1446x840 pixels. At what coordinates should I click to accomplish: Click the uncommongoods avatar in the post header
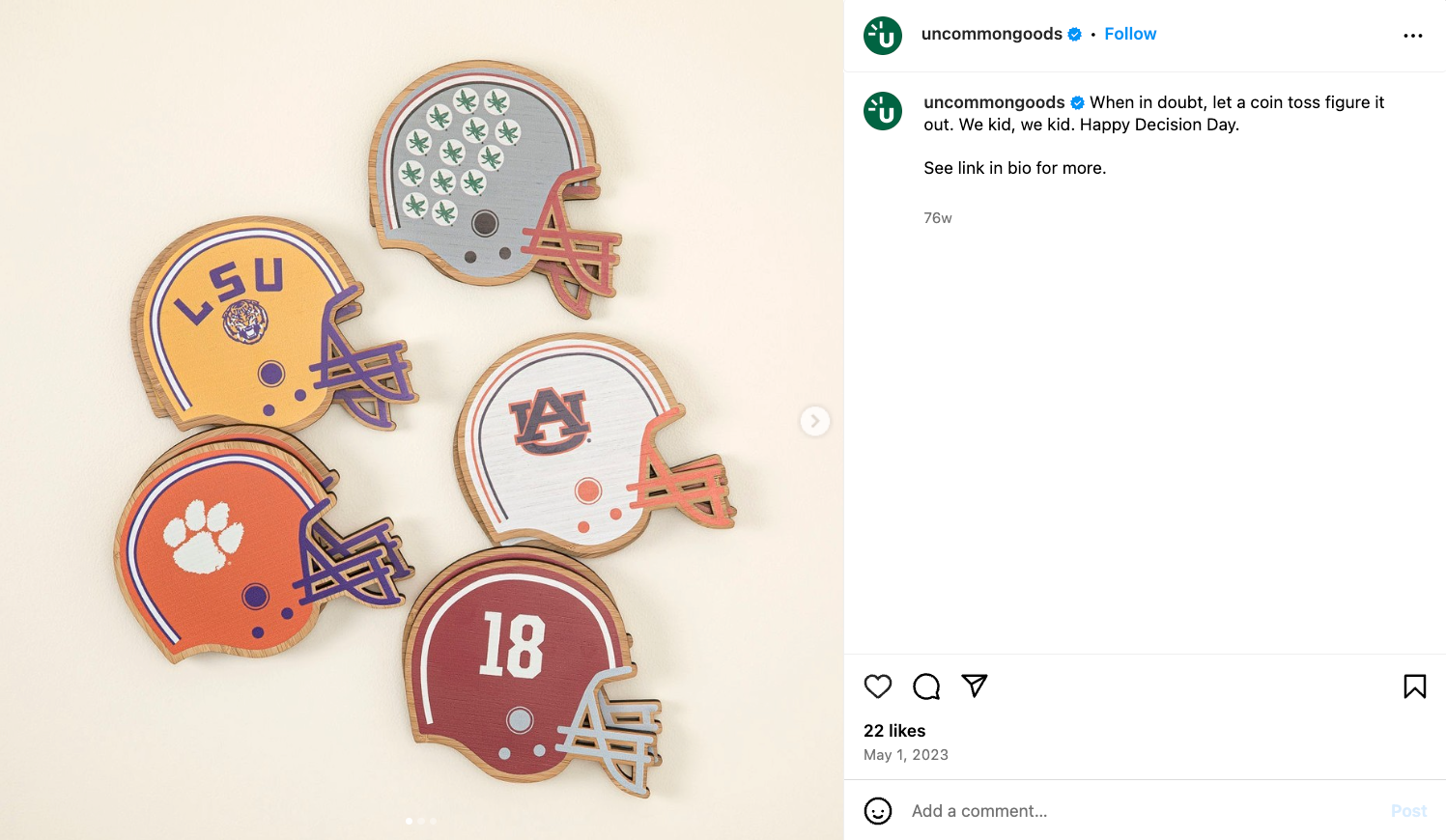point(882,36)
